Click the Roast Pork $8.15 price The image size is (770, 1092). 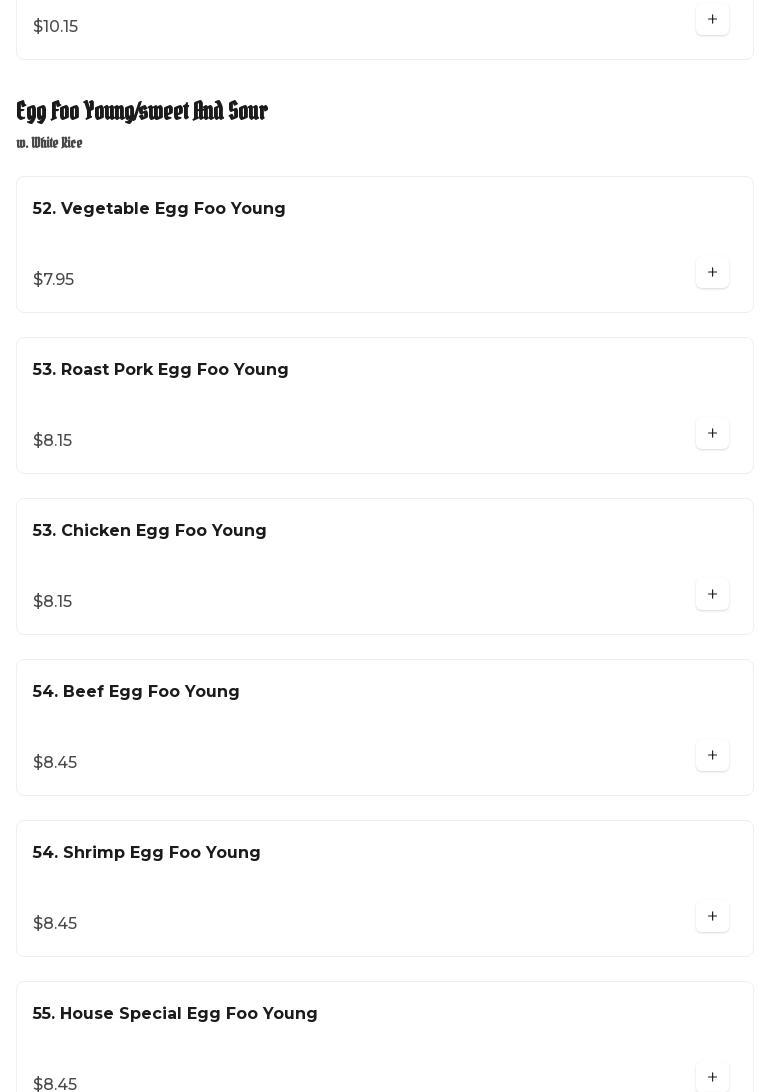[x=52, y=441]
